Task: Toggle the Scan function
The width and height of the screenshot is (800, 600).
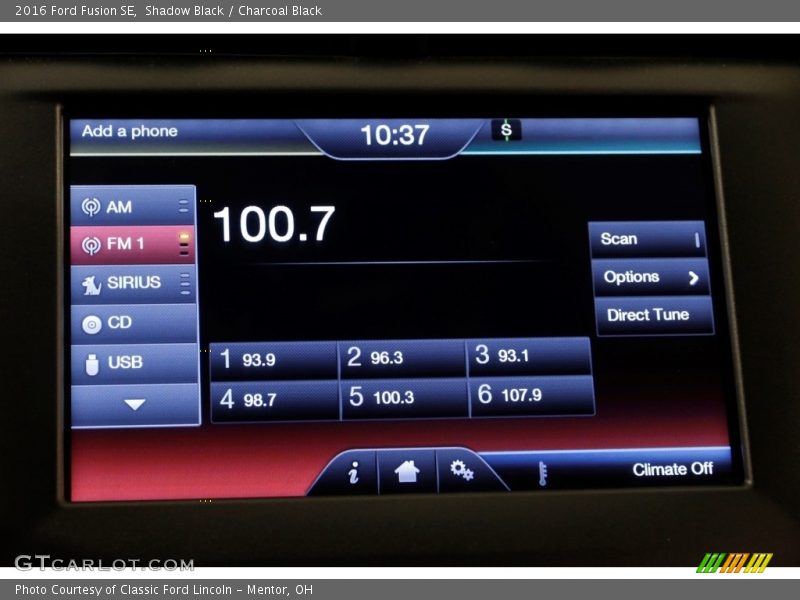Action: tap(647, 239)
